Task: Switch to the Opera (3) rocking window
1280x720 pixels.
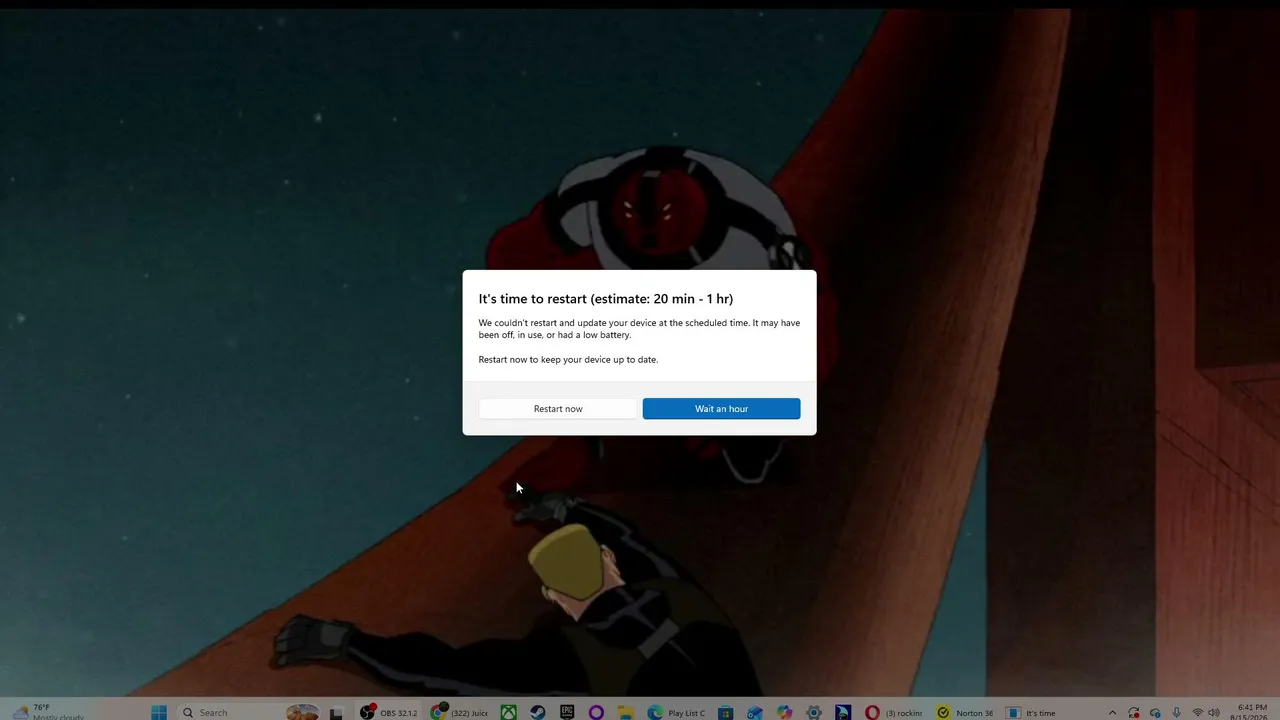Action: pos(894,712)
